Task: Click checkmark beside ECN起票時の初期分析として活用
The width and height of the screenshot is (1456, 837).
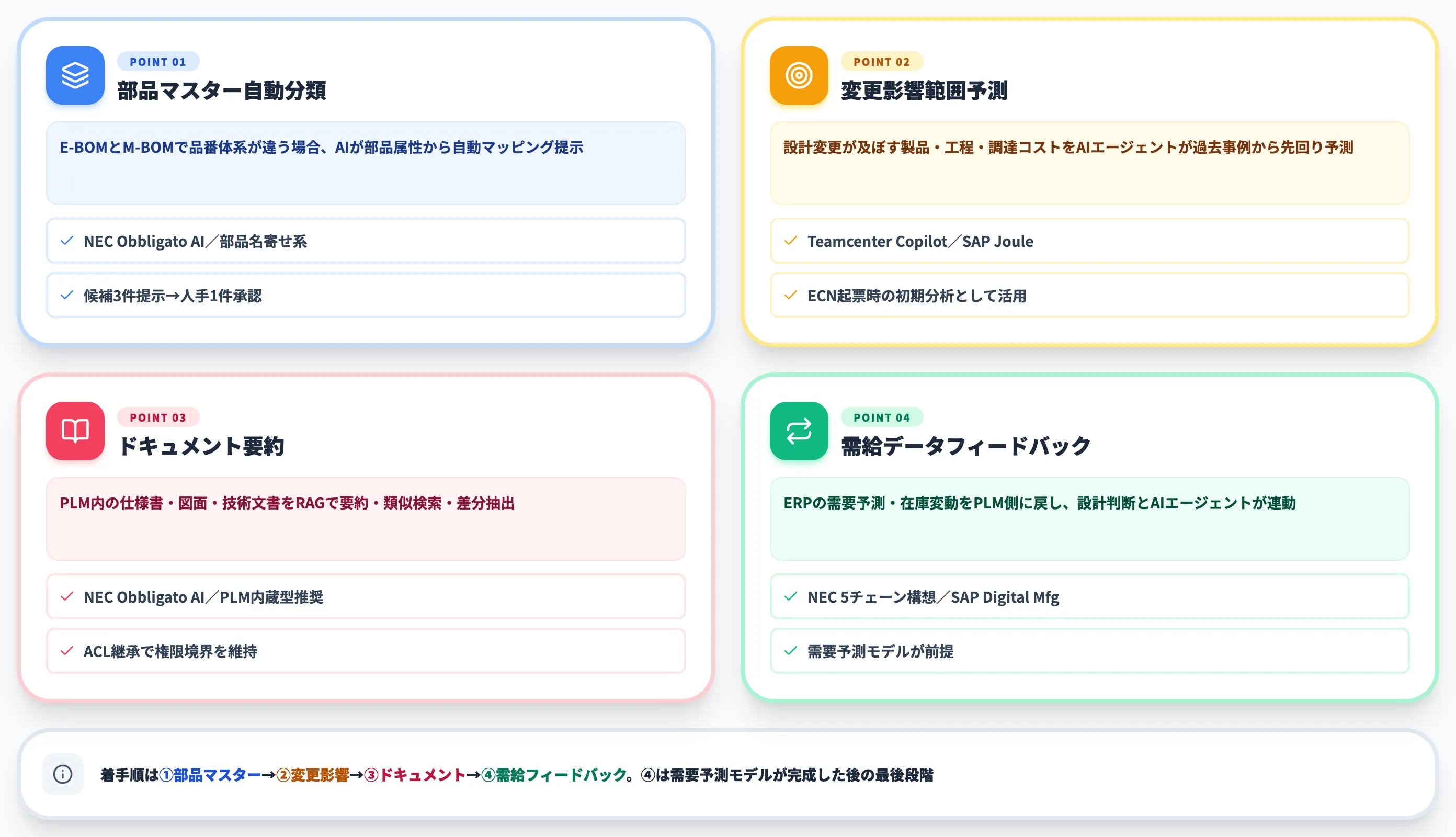Action: [791, 296]
